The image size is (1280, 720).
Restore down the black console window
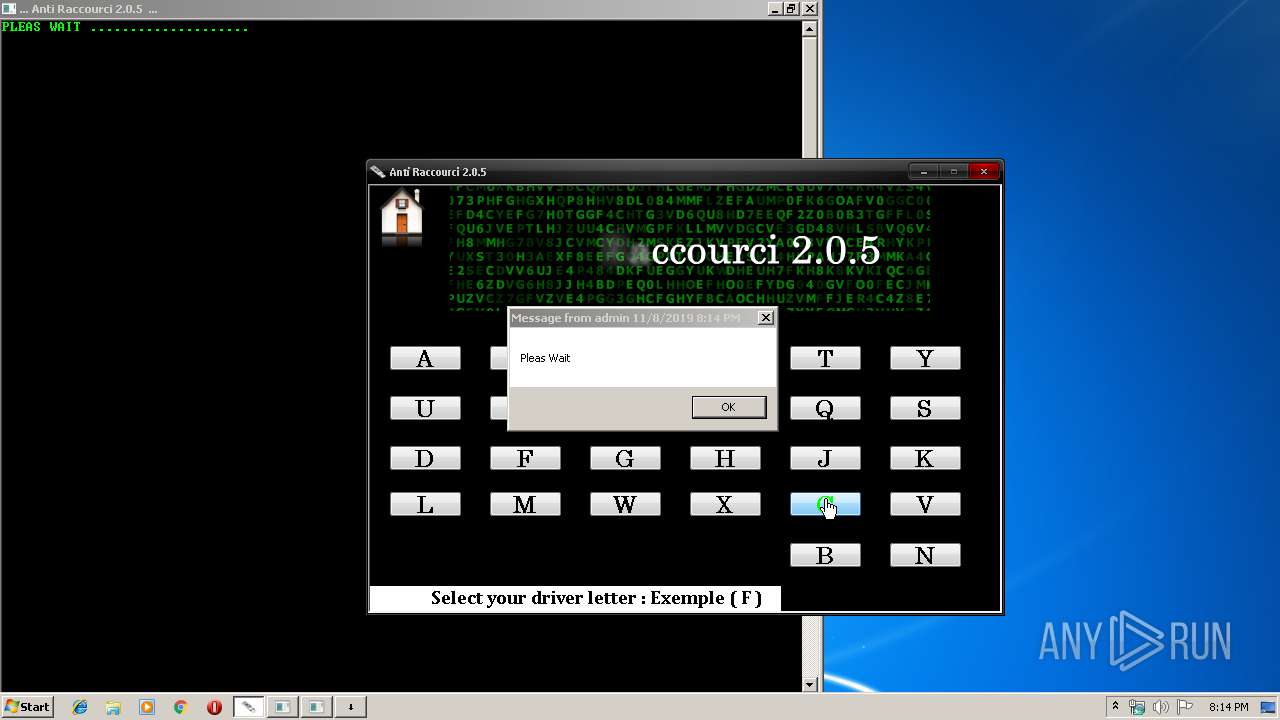tap(791, 9)
